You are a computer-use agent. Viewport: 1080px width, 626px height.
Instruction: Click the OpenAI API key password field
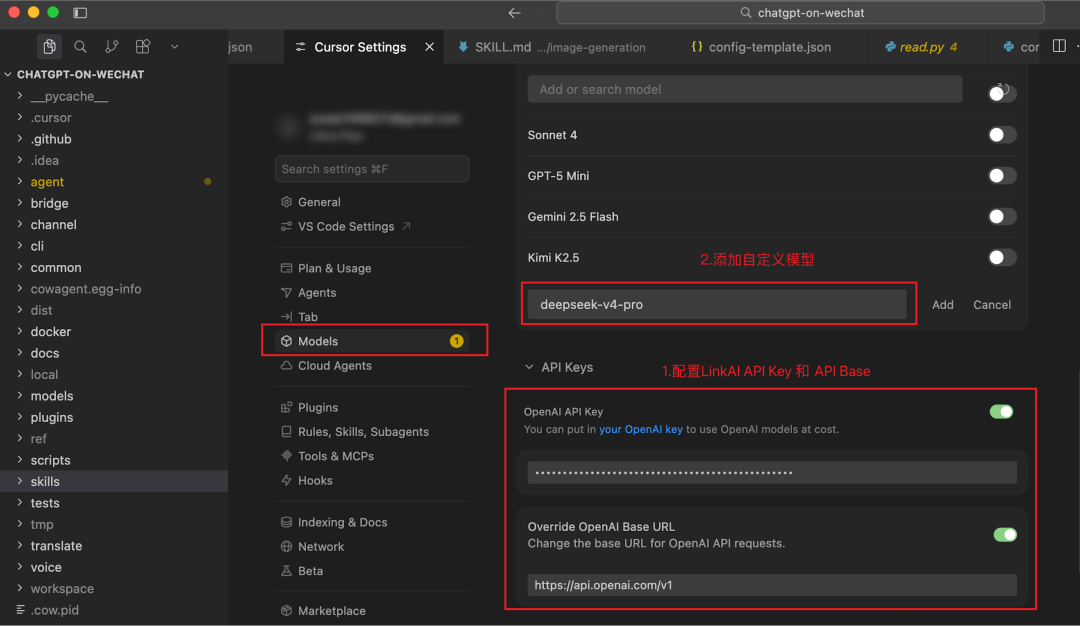(x=772, y=472)
